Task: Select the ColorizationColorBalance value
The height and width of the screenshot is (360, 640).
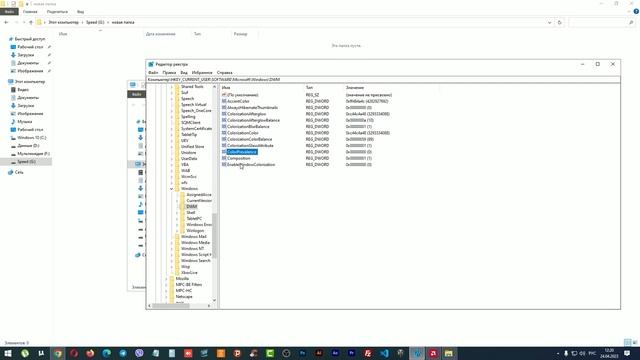Action: [x=249, y=139]
